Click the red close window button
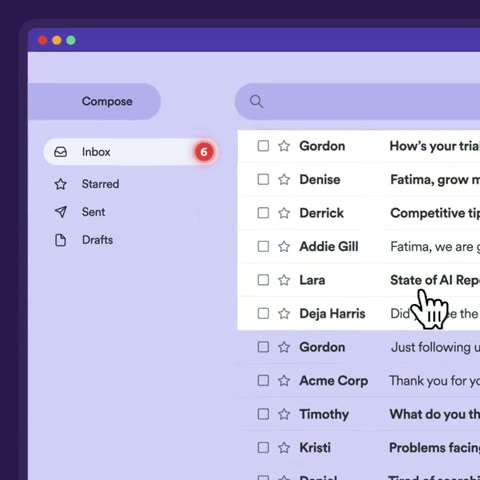The width and height of the screenshot is (480, 480). coord(42,40)
